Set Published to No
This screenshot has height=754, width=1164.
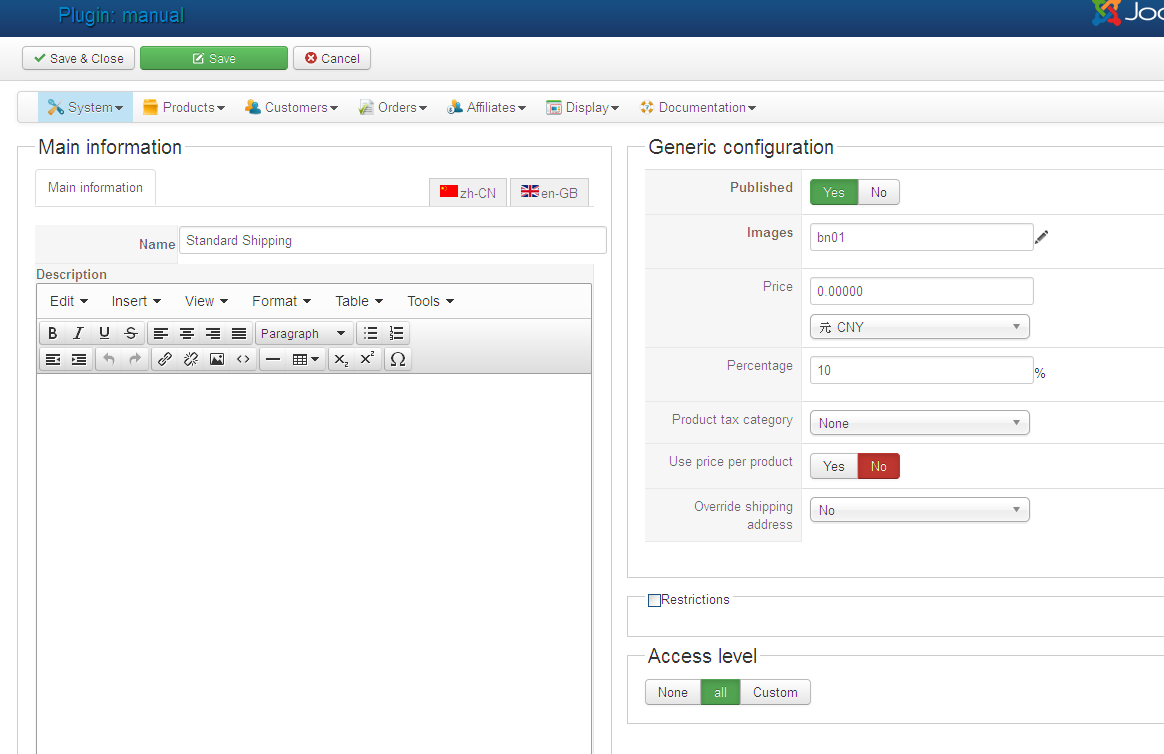click(x=879, y=192)
